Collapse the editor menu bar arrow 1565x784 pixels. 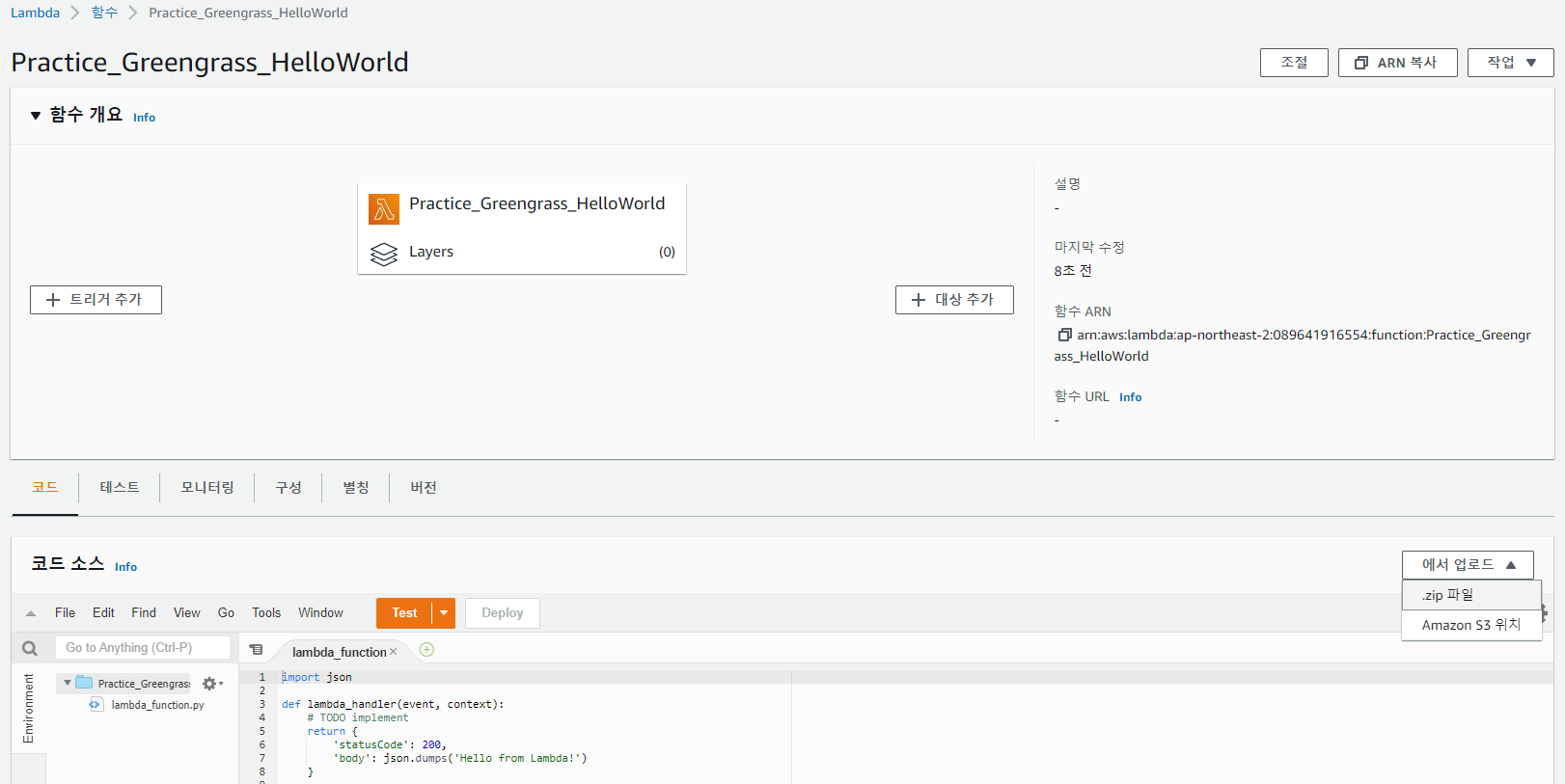(x=31, y=613)
